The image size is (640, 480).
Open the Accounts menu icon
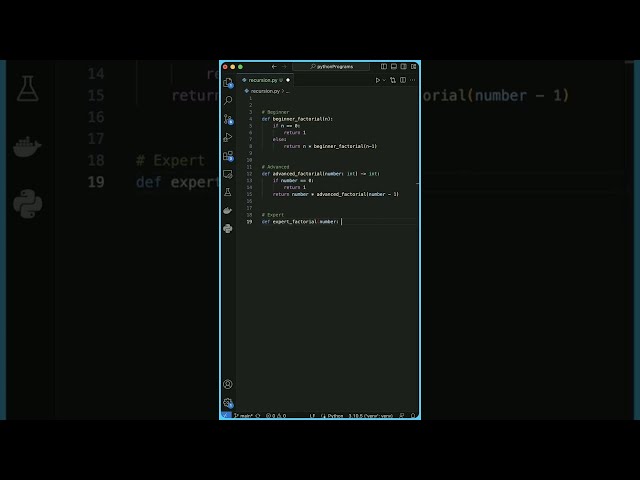click(228, 384)
